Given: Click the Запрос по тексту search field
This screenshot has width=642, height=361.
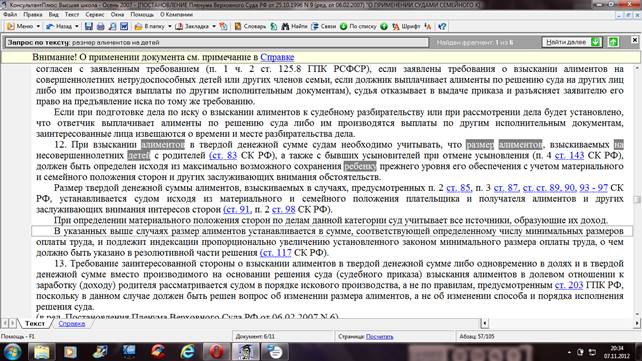Looking at the screenshot, I should click(x=216, y=42).
